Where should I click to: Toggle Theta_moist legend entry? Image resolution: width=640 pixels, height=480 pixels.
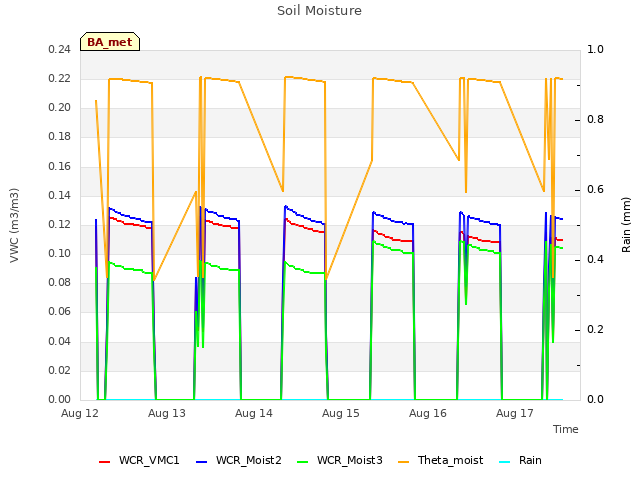coord(440,460)
